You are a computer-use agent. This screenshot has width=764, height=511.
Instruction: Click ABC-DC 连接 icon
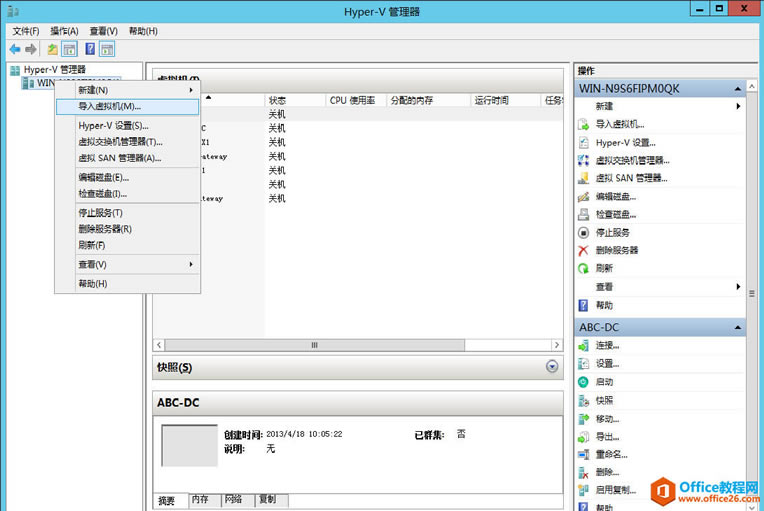coord(583,346)
